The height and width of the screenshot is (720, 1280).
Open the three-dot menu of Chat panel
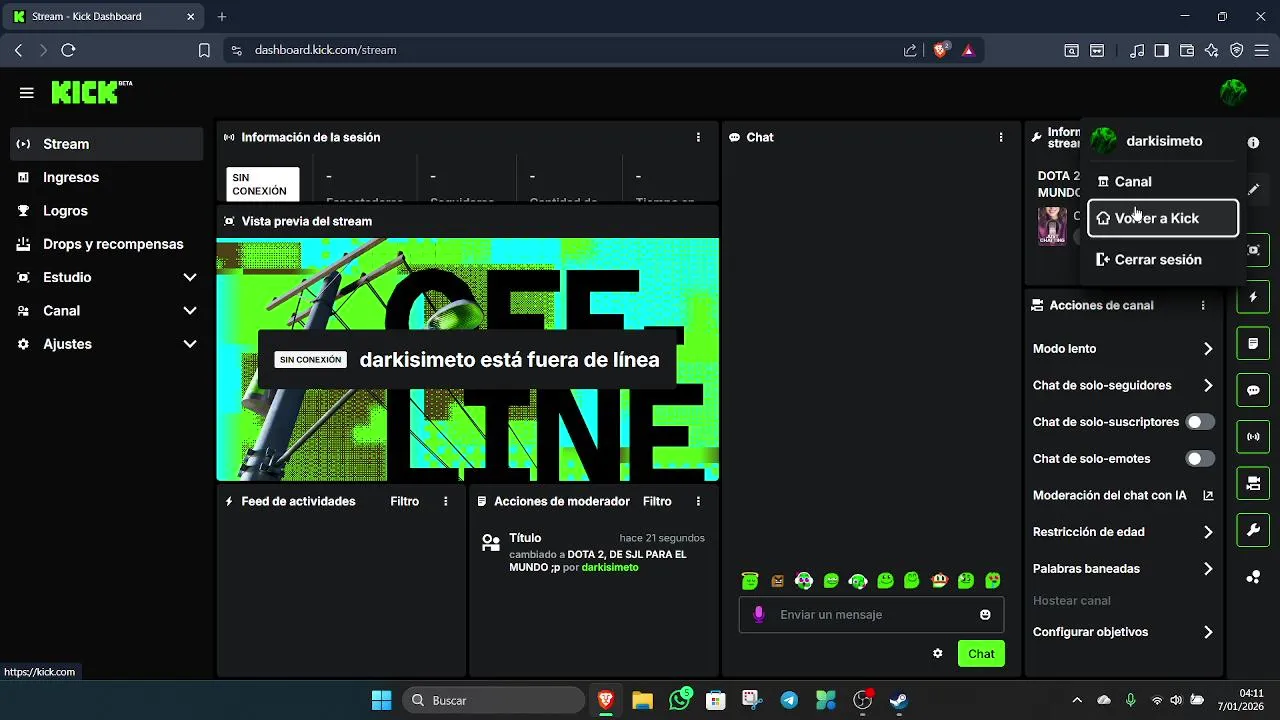point(1000,137)
